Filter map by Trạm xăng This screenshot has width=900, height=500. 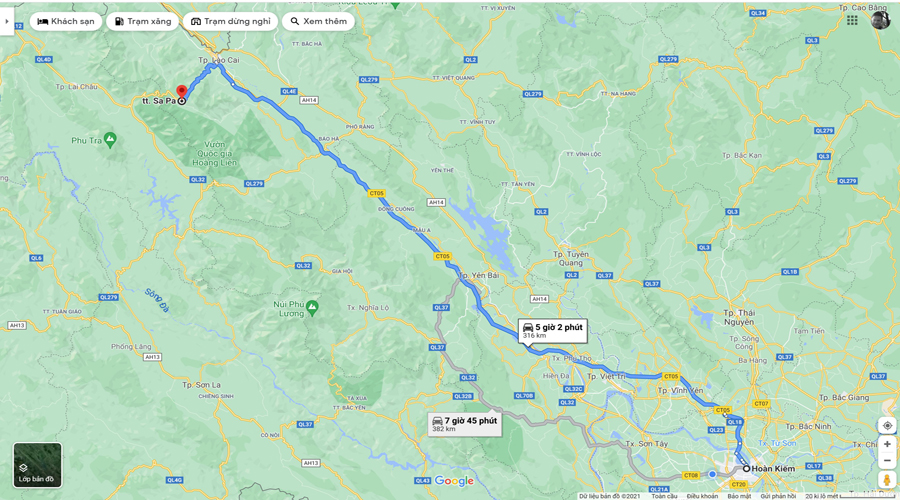click(142, 21)
